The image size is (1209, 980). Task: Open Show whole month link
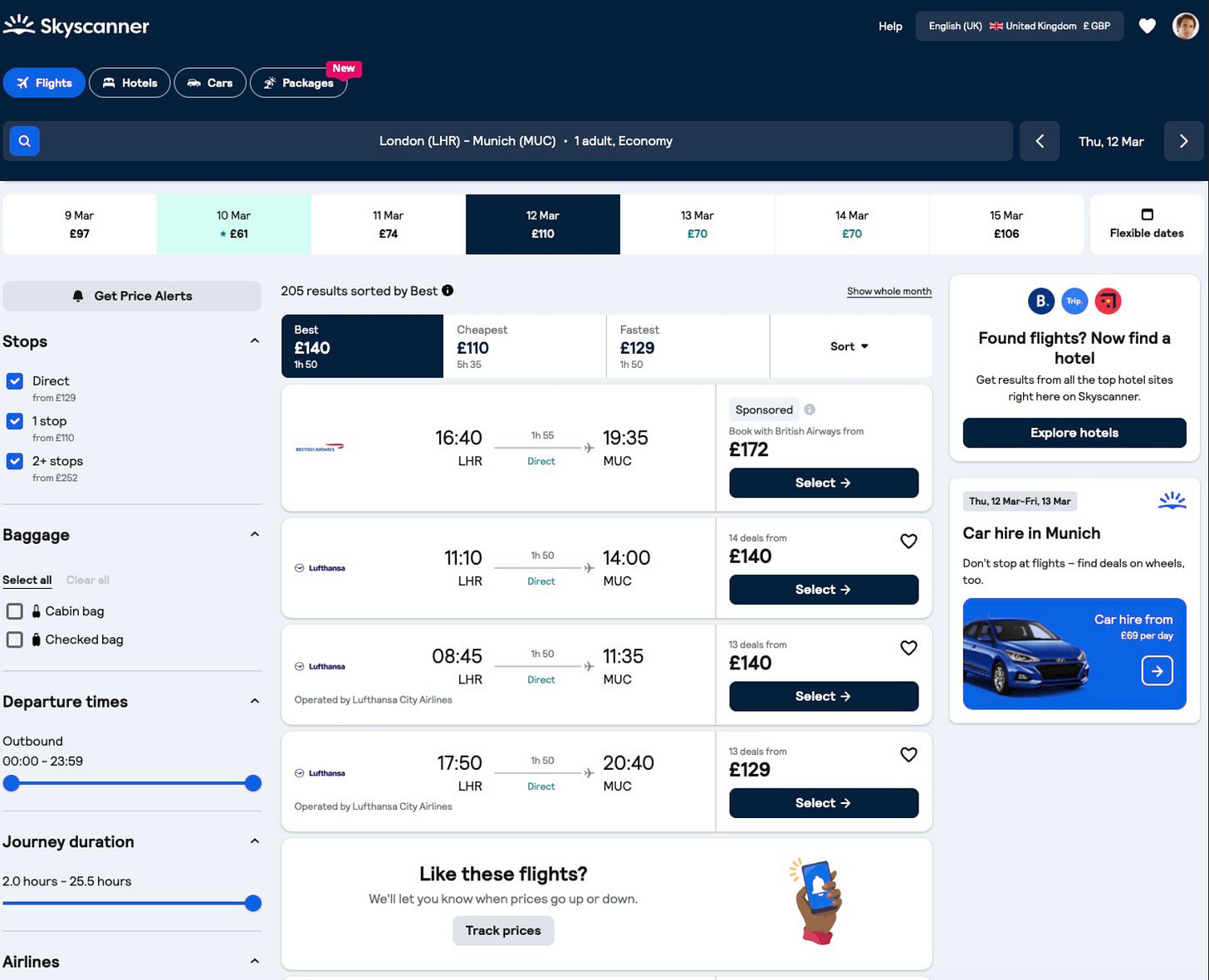[x=889, y=291]
